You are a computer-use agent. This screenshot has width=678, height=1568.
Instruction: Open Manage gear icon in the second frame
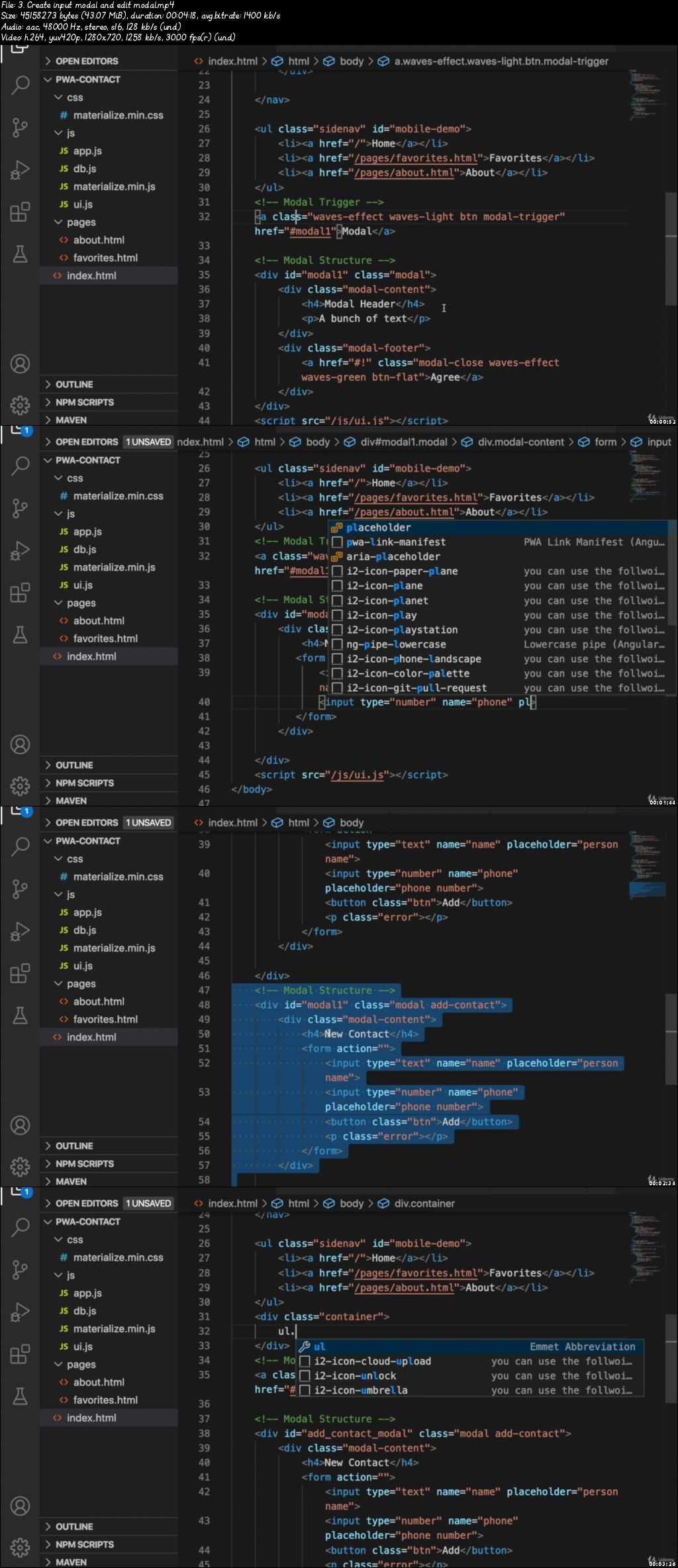pyautogui.click(x=21, y=786)
